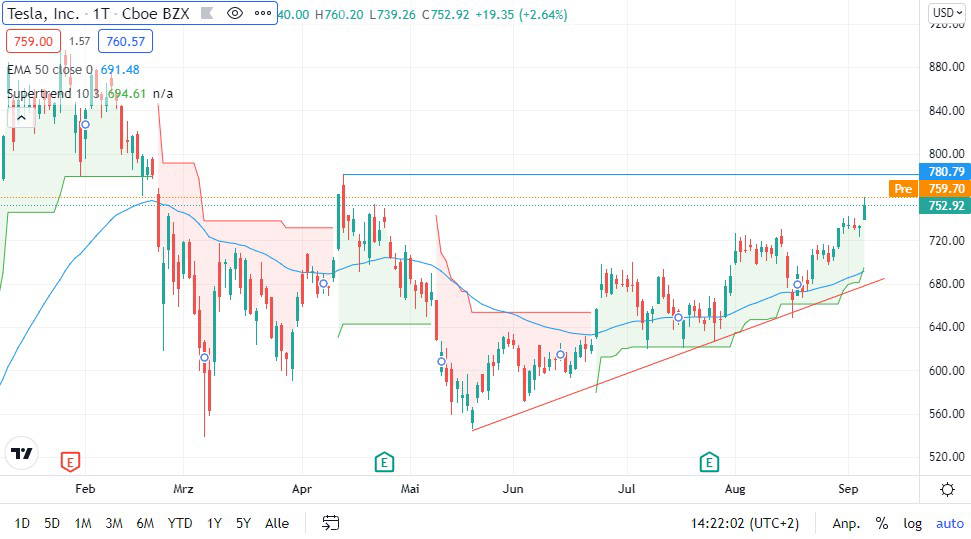Image resolution: width=971 pixels, height=539 pixels.
Task: Open chart settings gear icon
Action: (x=947, y=489)
